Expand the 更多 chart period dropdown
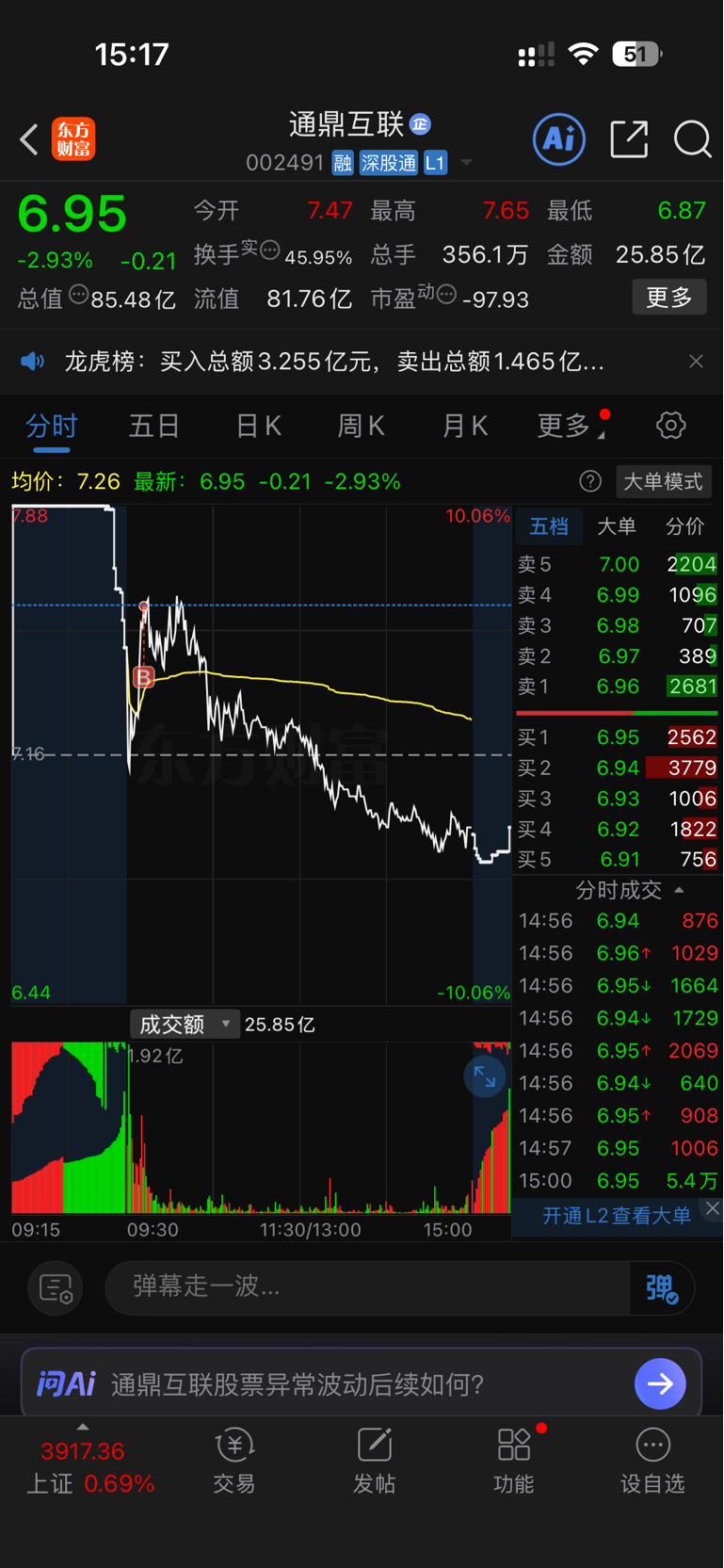 pos(571,426)
